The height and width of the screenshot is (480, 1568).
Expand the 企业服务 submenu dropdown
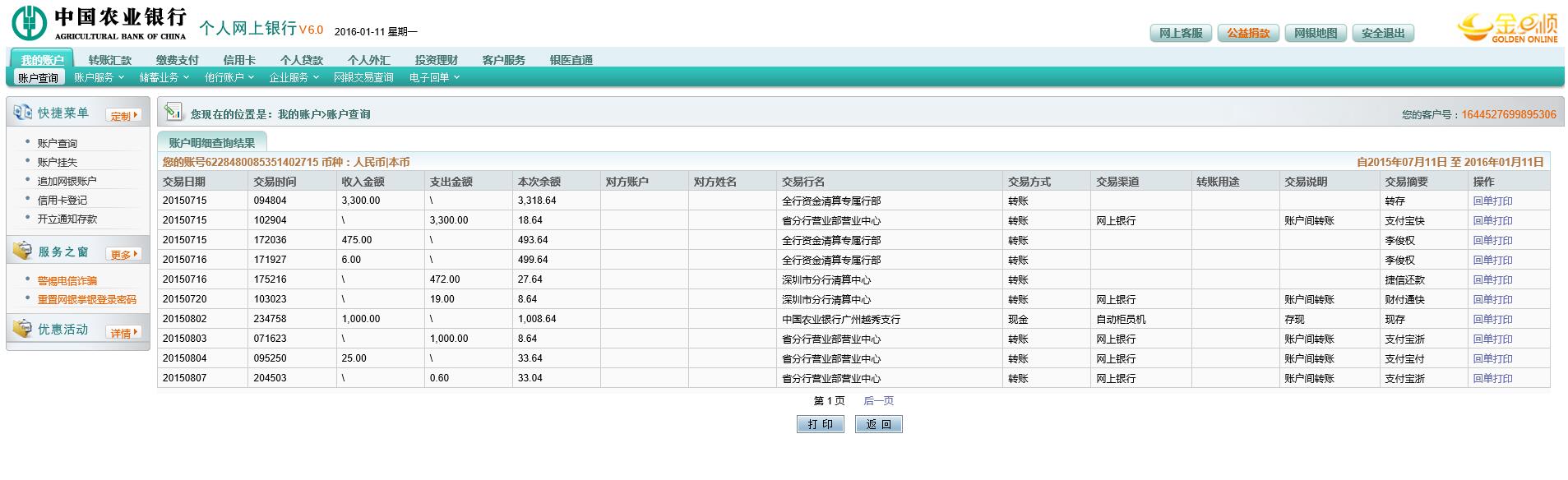[x=294, y=77]
